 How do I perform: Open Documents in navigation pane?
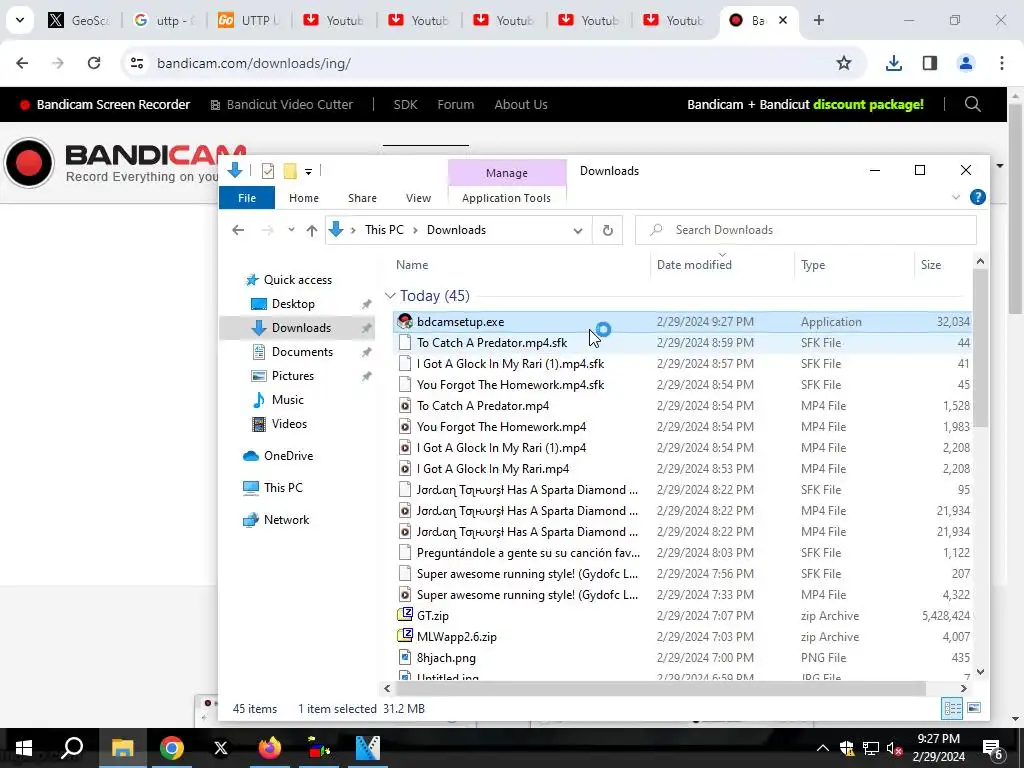click(302, 352)
